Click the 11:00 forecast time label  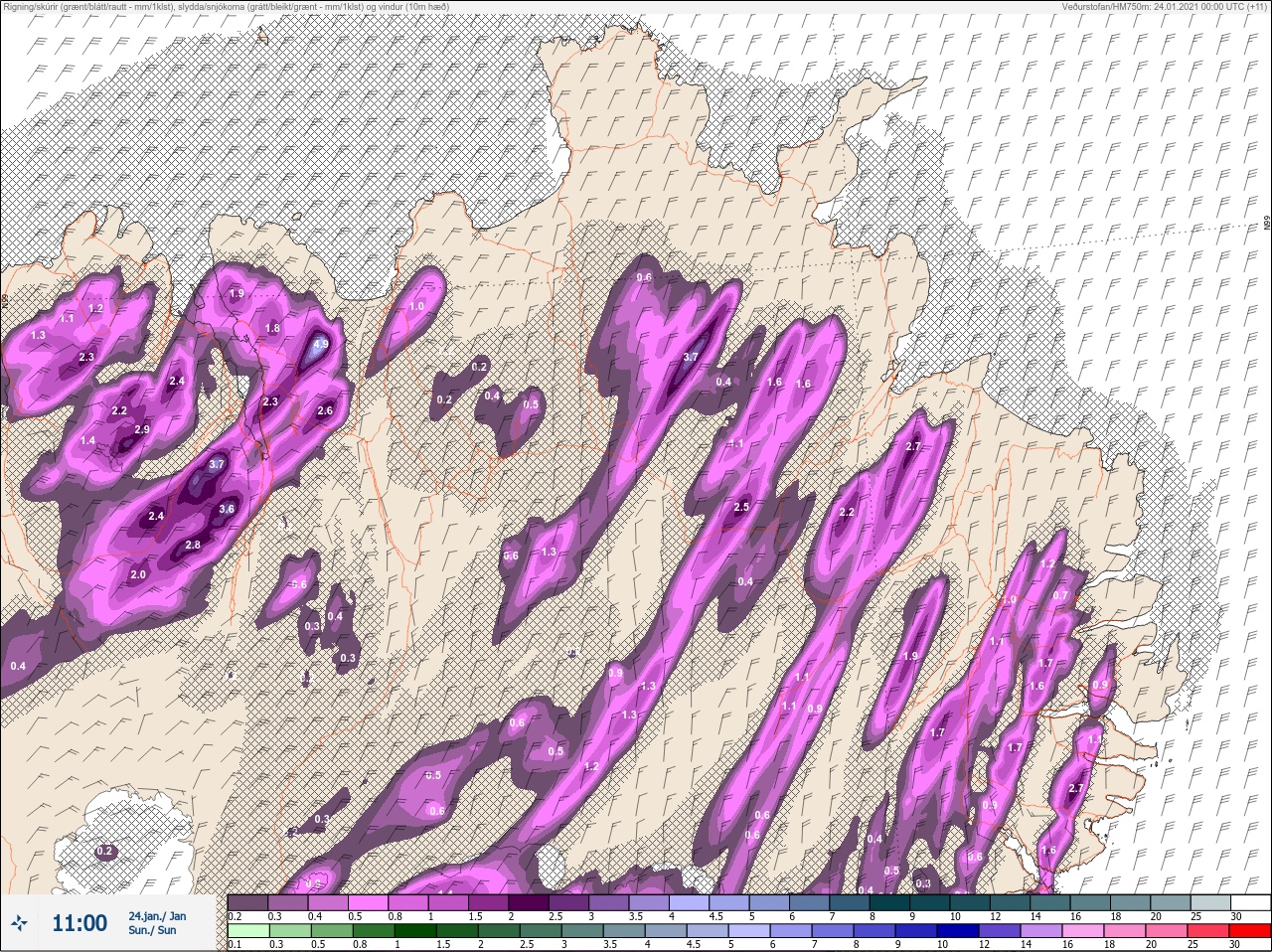point(79,923)
